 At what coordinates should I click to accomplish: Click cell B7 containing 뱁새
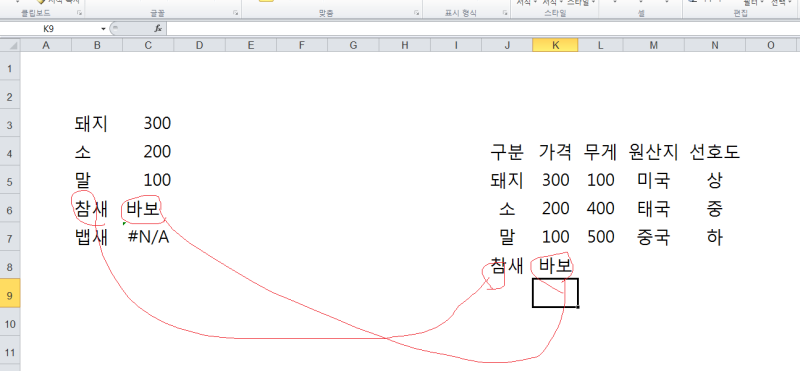coord(97,237)
